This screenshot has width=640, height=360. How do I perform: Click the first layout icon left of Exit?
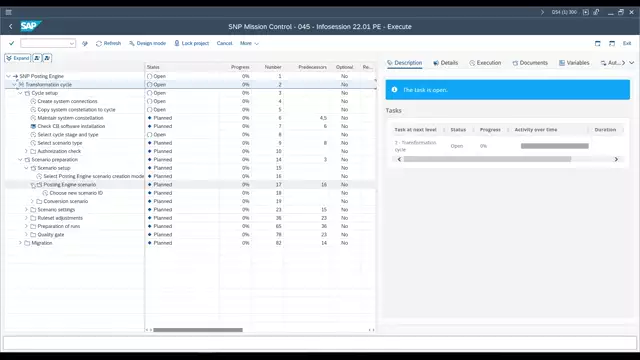(598, 43)
